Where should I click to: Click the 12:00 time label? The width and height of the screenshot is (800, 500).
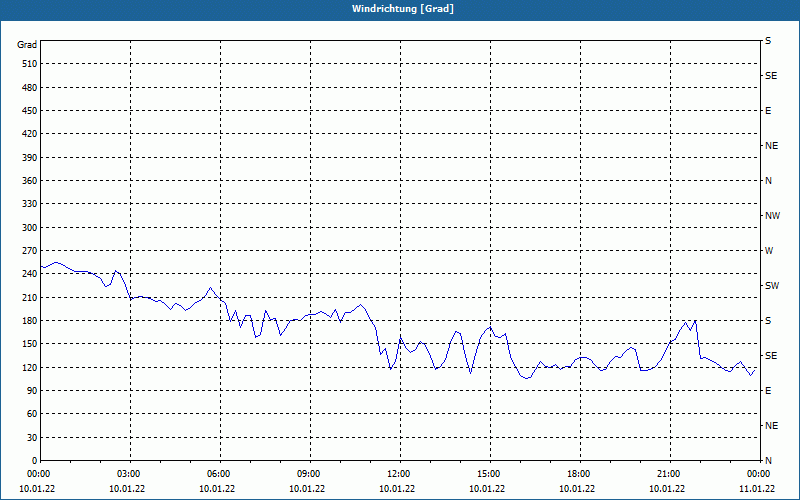(x=400, y=474)
